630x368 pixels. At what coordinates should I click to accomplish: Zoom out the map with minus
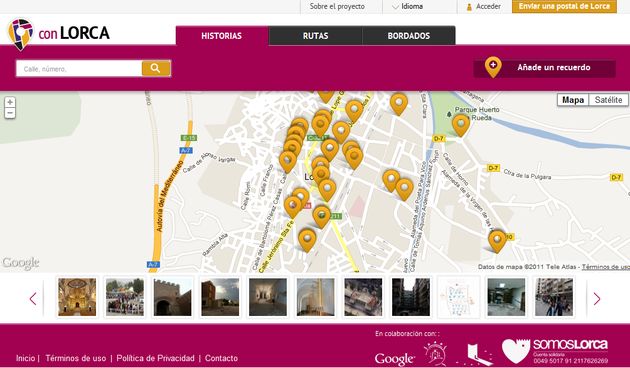(10, 113)
